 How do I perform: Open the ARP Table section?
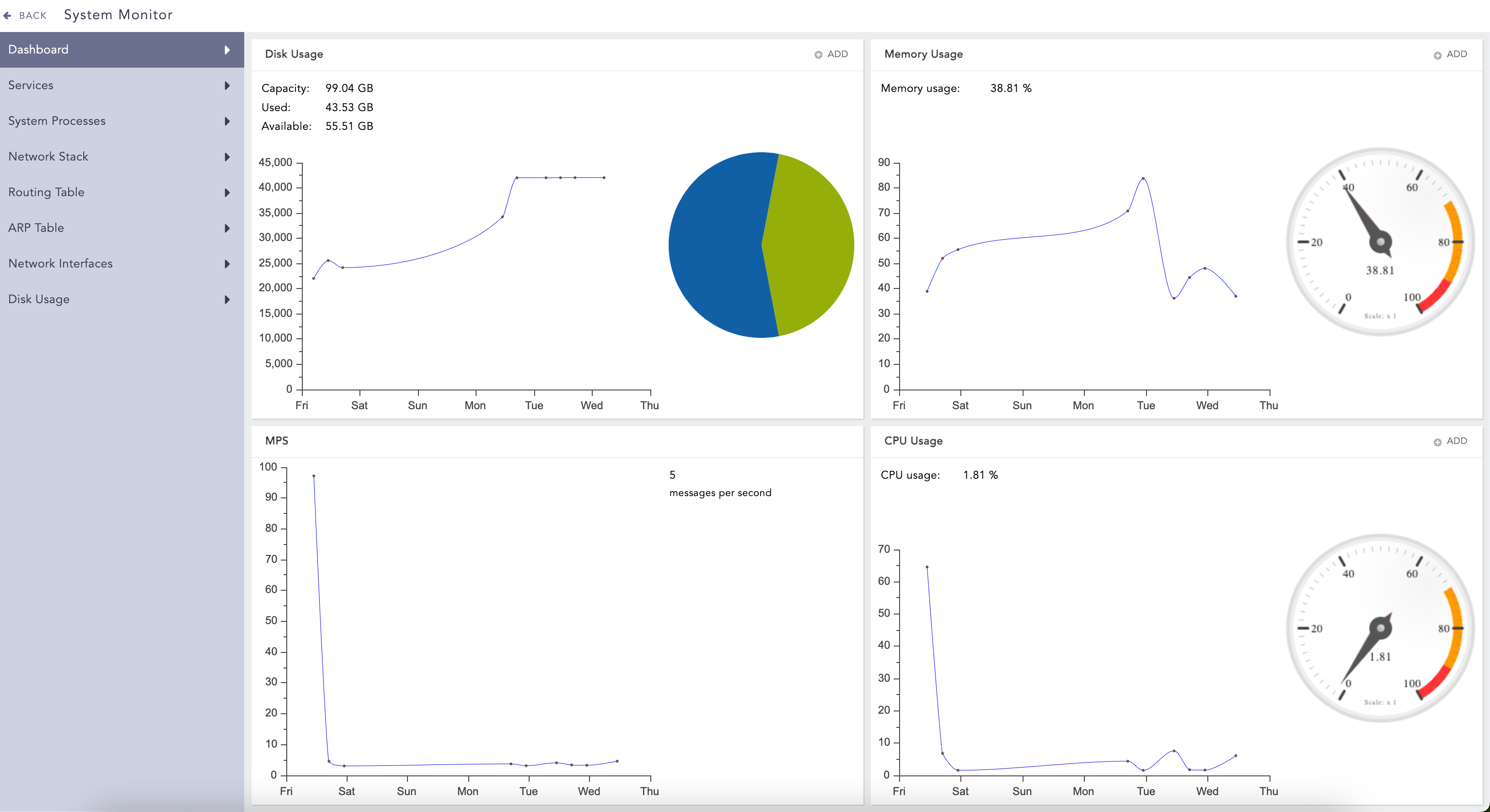[36, 228]
